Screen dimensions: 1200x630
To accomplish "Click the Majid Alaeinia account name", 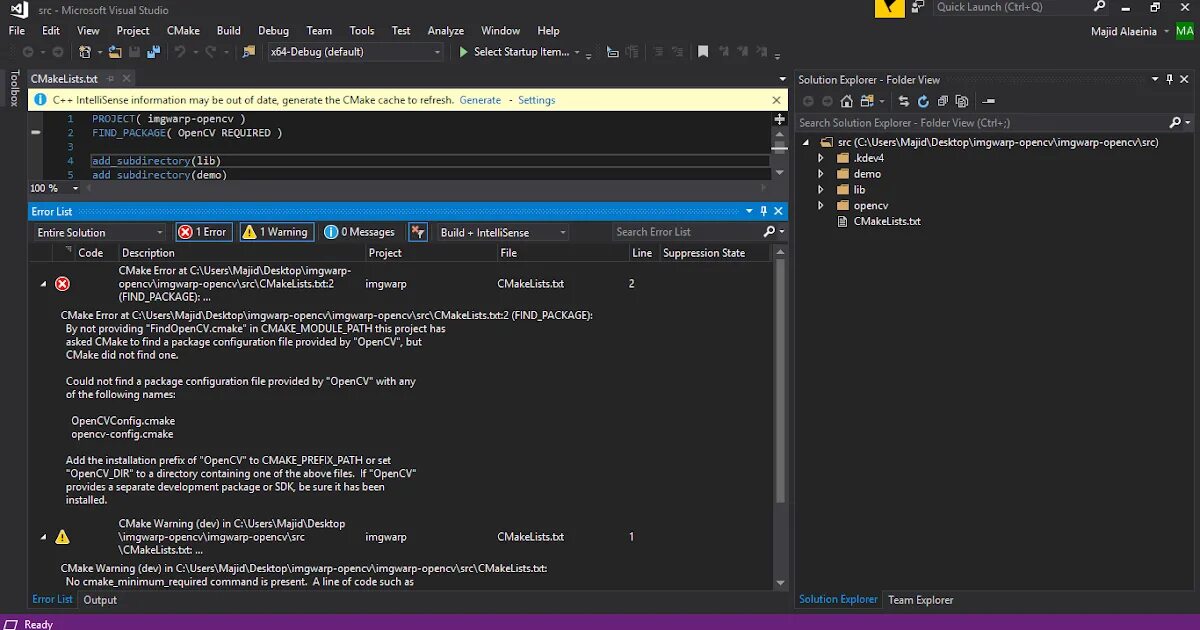I will click(1123, 31).
